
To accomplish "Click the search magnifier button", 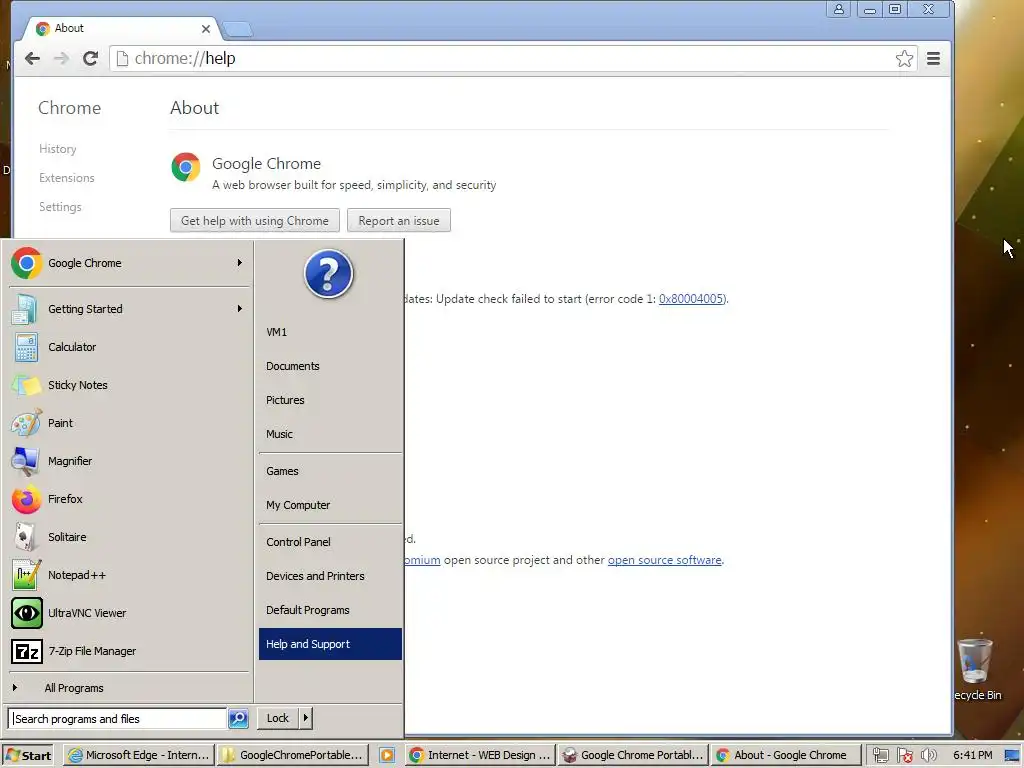I will (238, 718).
